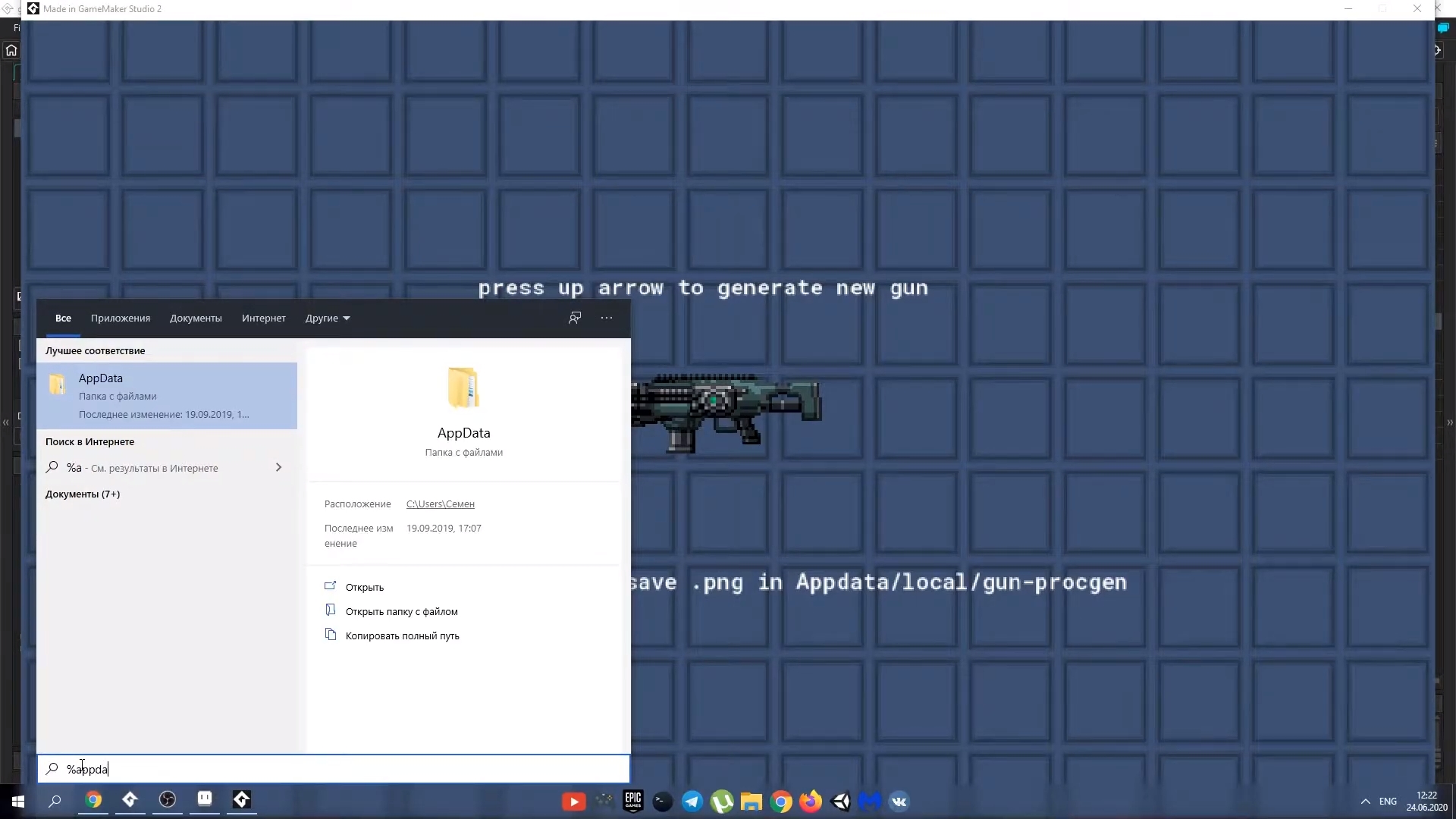Open Epic Games Launcher

coord(633,801)
